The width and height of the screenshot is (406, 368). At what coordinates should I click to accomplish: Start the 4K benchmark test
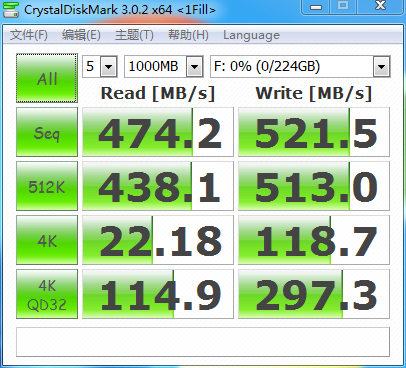coord(47,240)
